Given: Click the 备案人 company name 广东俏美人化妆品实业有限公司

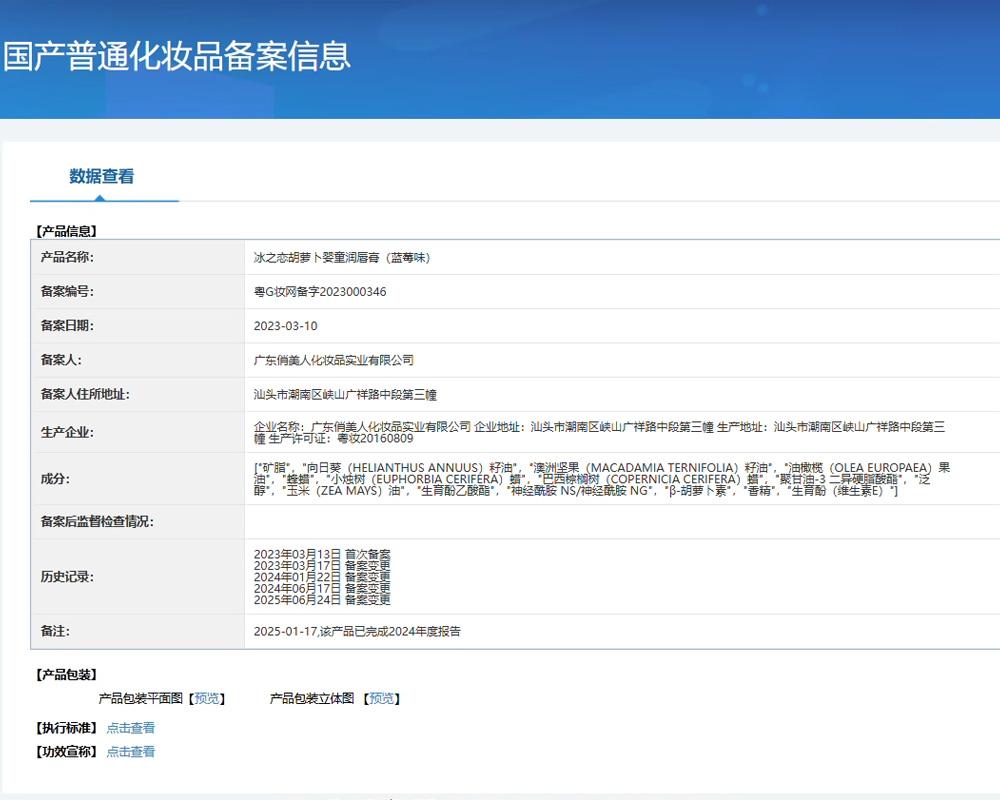Looking at the screenshot, I should pos(334,360).
